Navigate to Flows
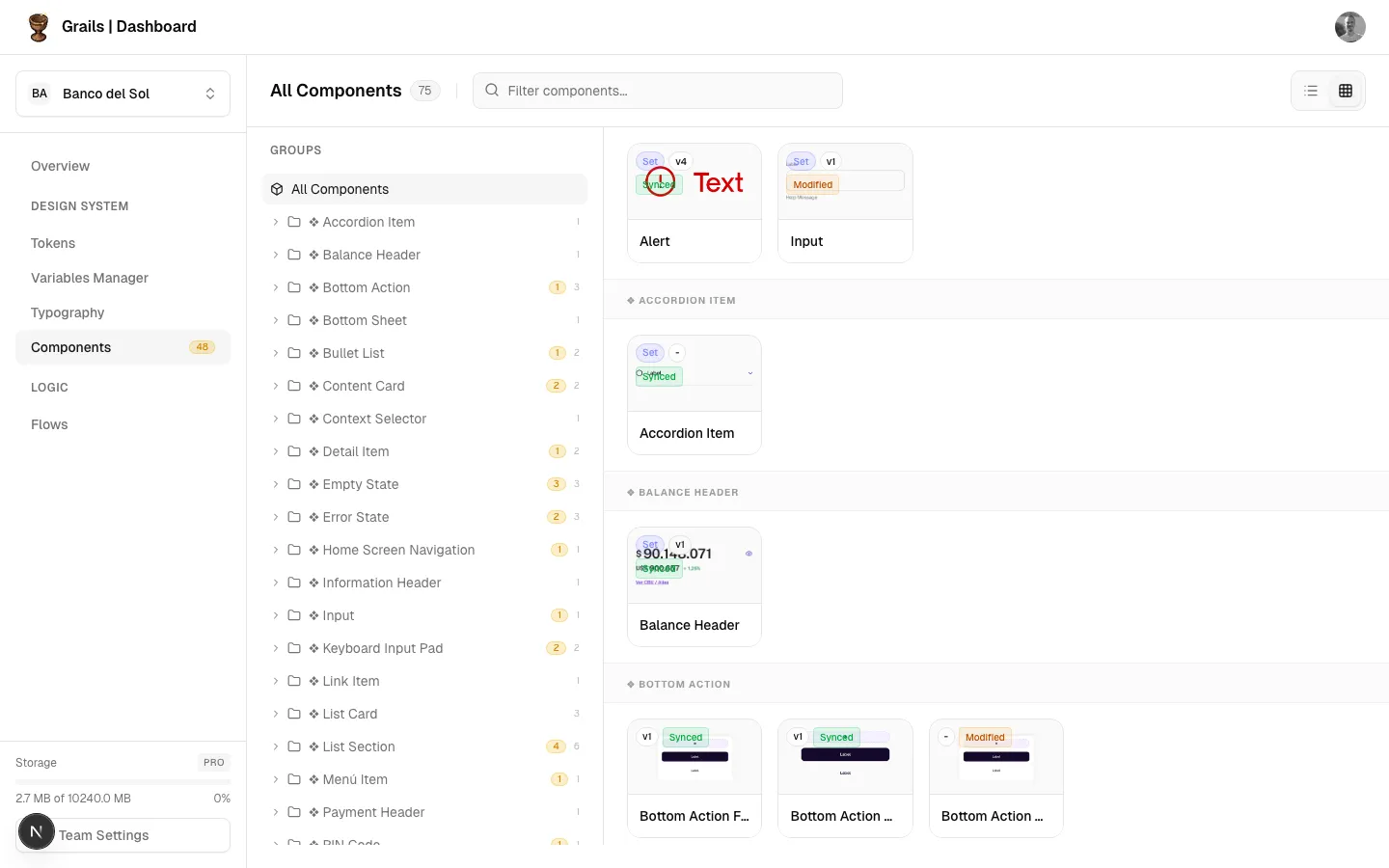 point(49,424)
